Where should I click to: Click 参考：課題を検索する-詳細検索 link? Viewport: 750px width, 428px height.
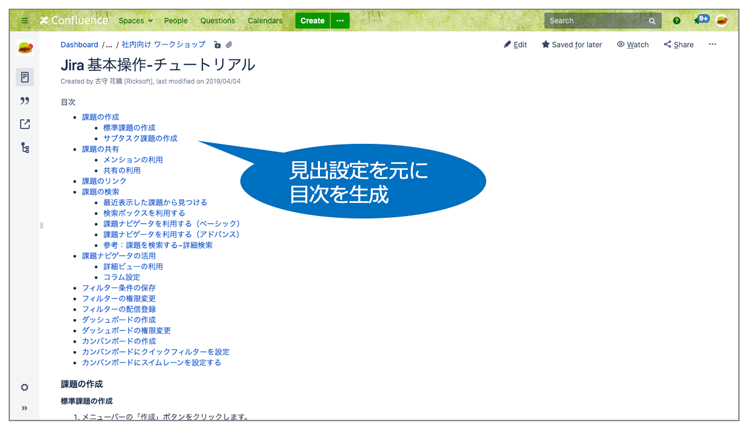coord(158,245)
